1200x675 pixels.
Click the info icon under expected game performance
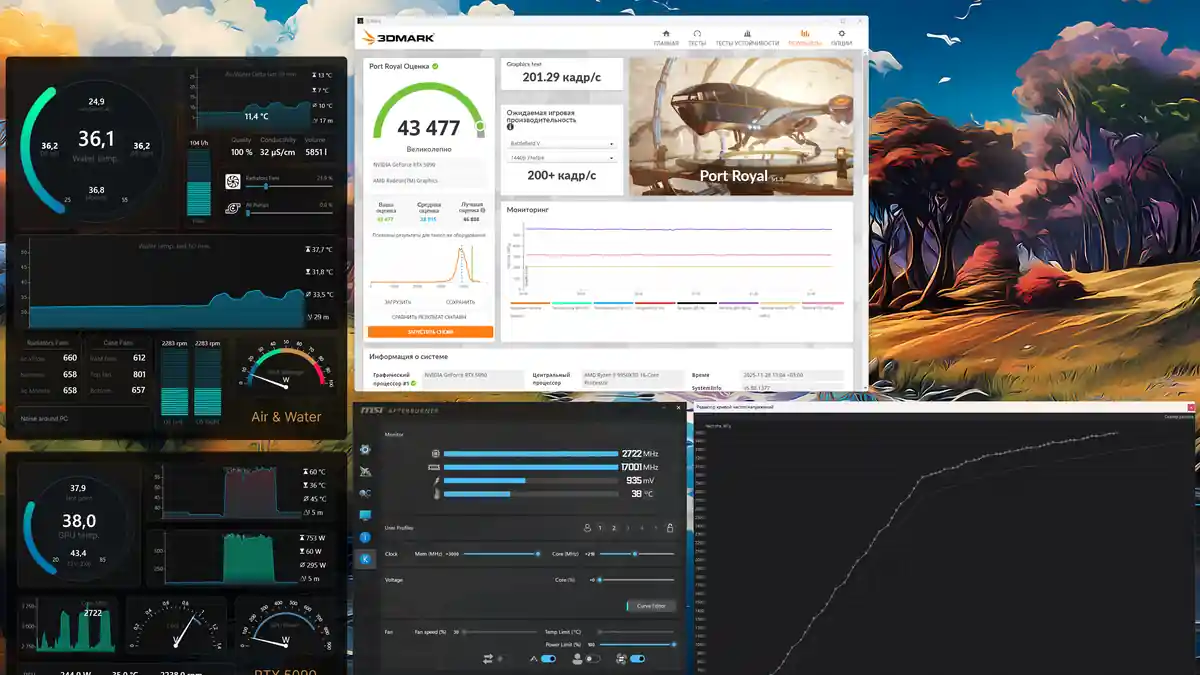click(x=510, y=127)
